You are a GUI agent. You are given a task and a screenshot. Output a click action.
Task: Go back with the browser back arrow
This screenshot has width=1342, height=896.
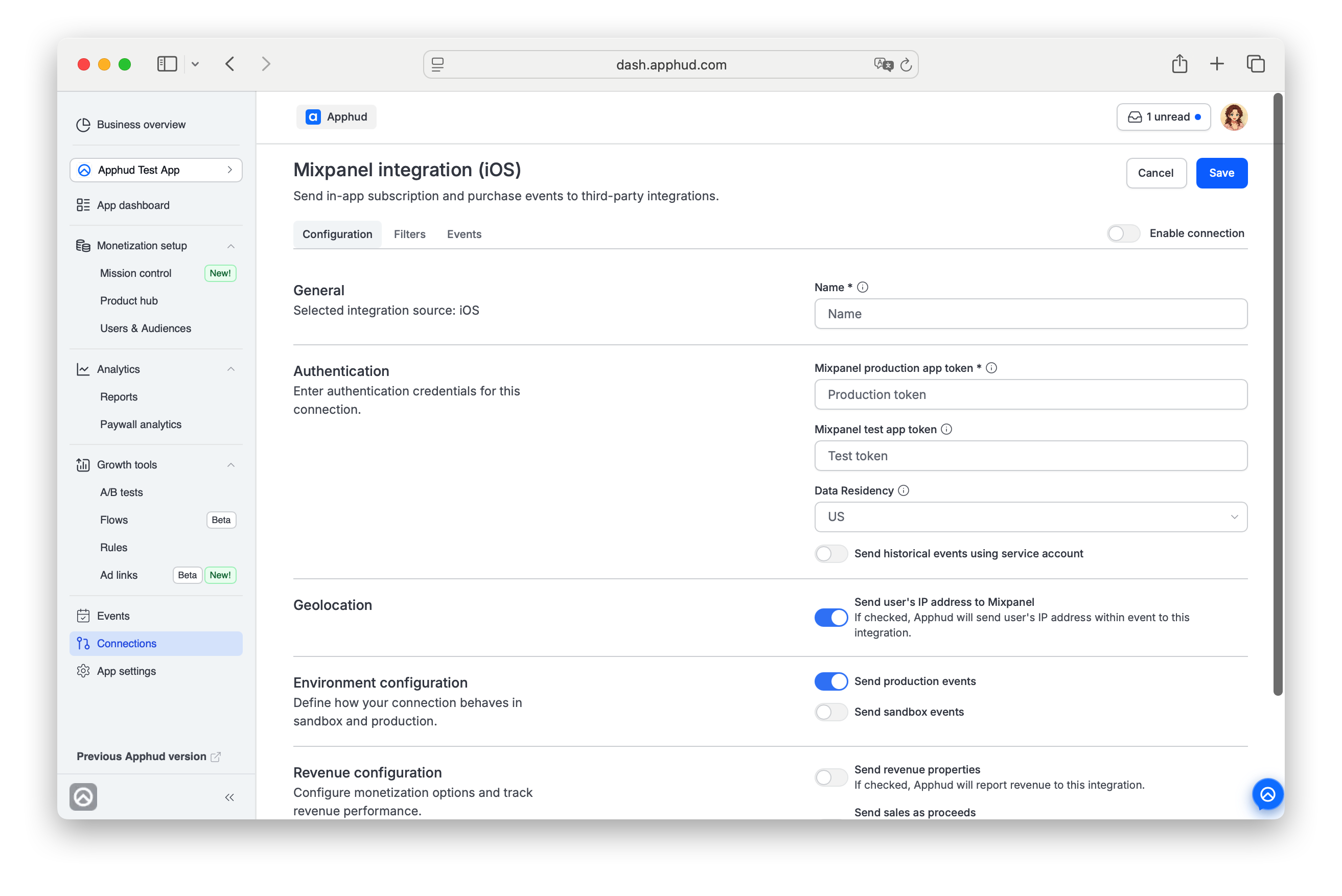pyautogui.click(x=230, y=64)
